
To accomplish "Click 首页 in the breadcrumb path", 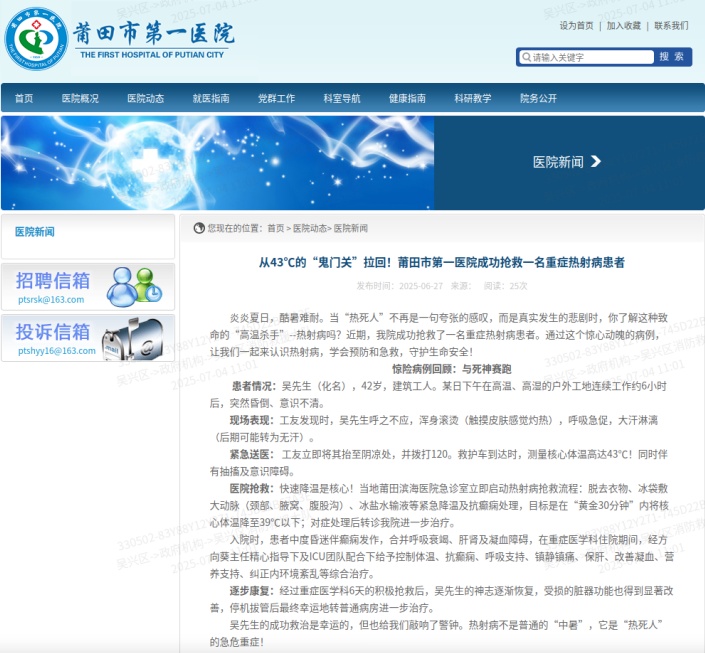I will click(x=276, y=228).
